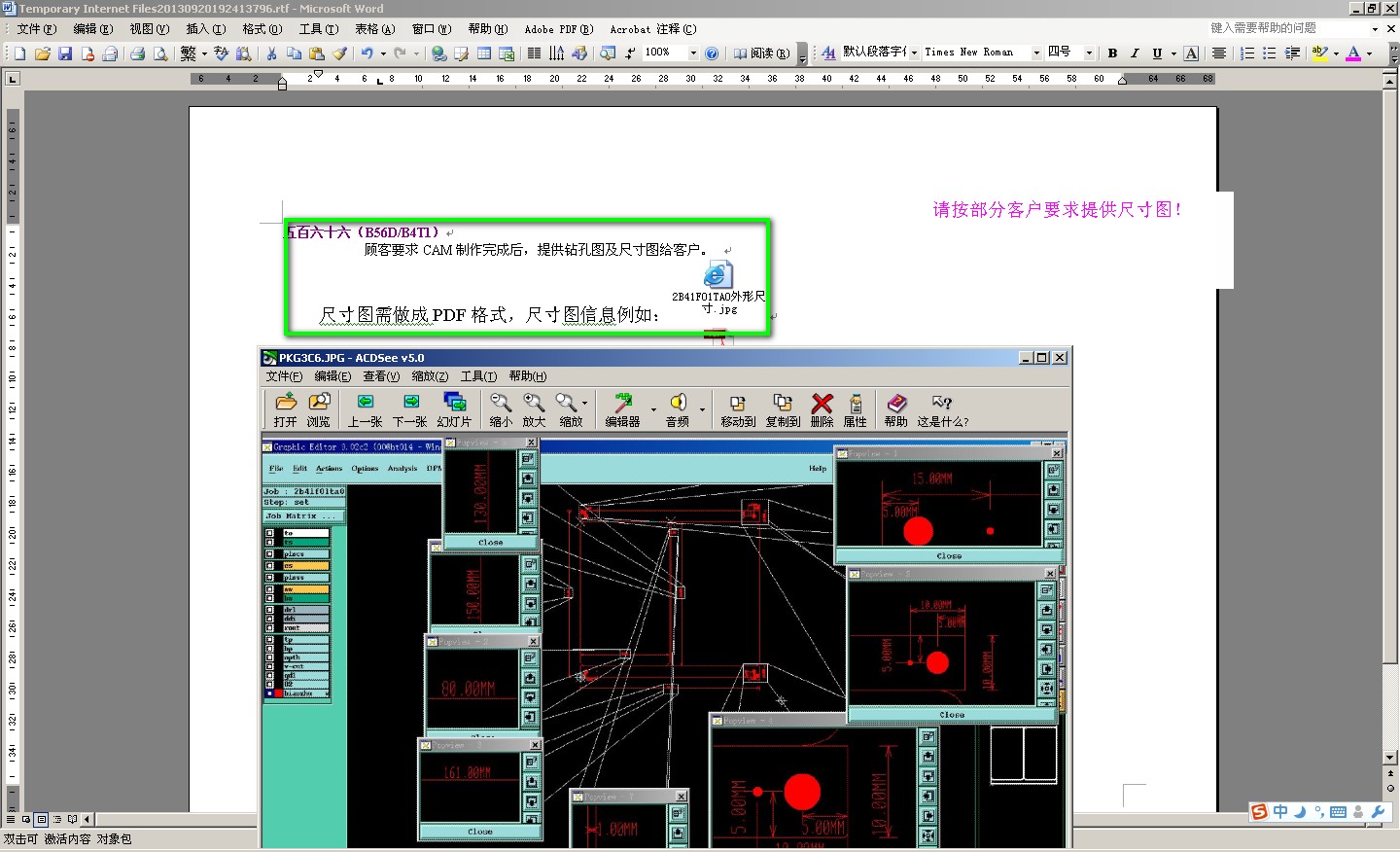This screenshot has height=852, width=1400.
Task: Open the 插入(I) menu
Action: (206, 29)
